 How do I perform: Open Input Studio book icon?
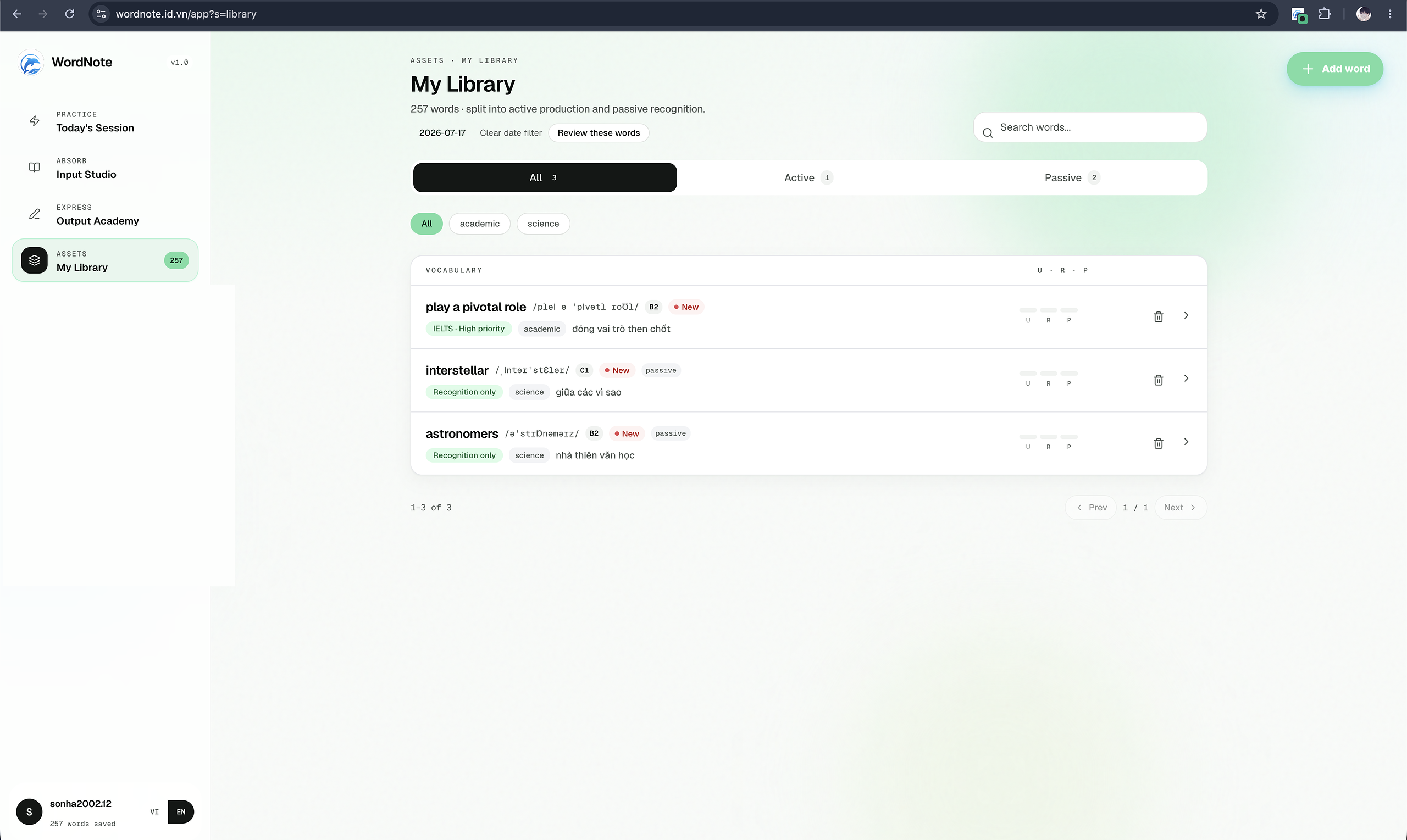pyautogui.click(x=35, y=168)
